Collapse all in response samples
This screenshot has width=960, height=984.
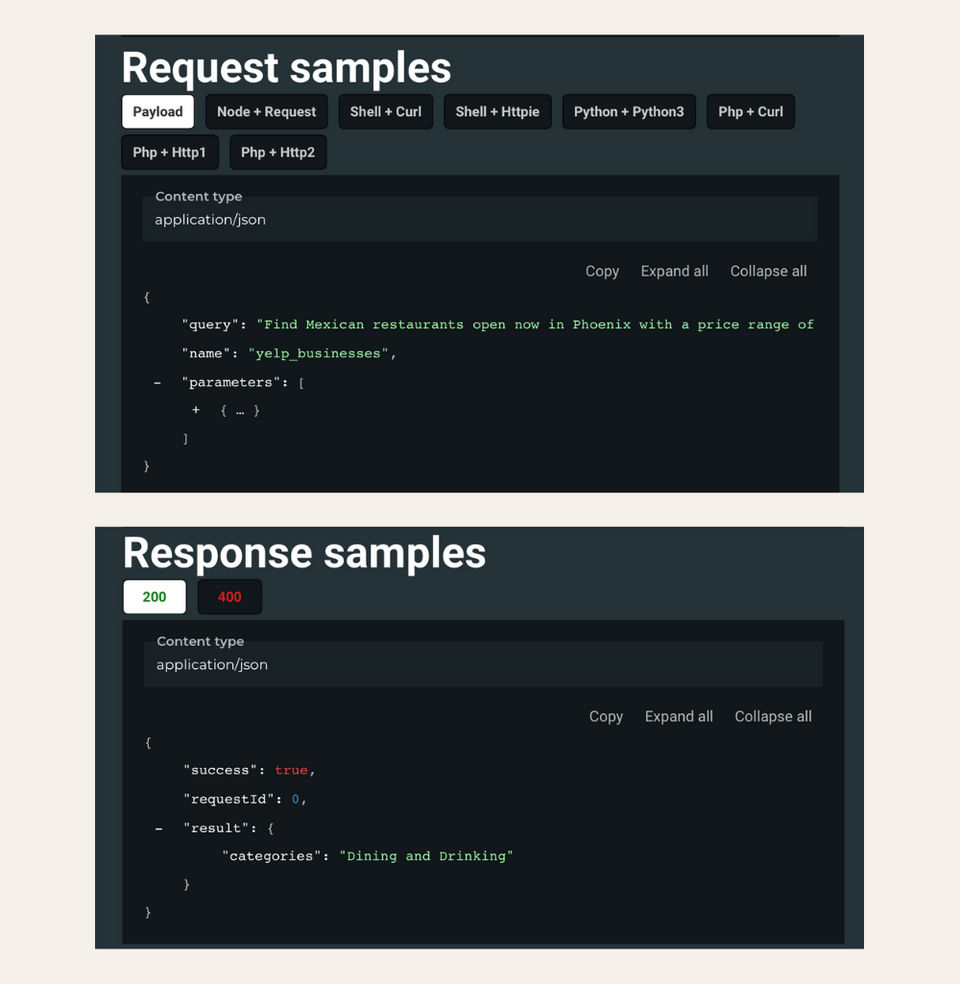click(x=773, y=716)
